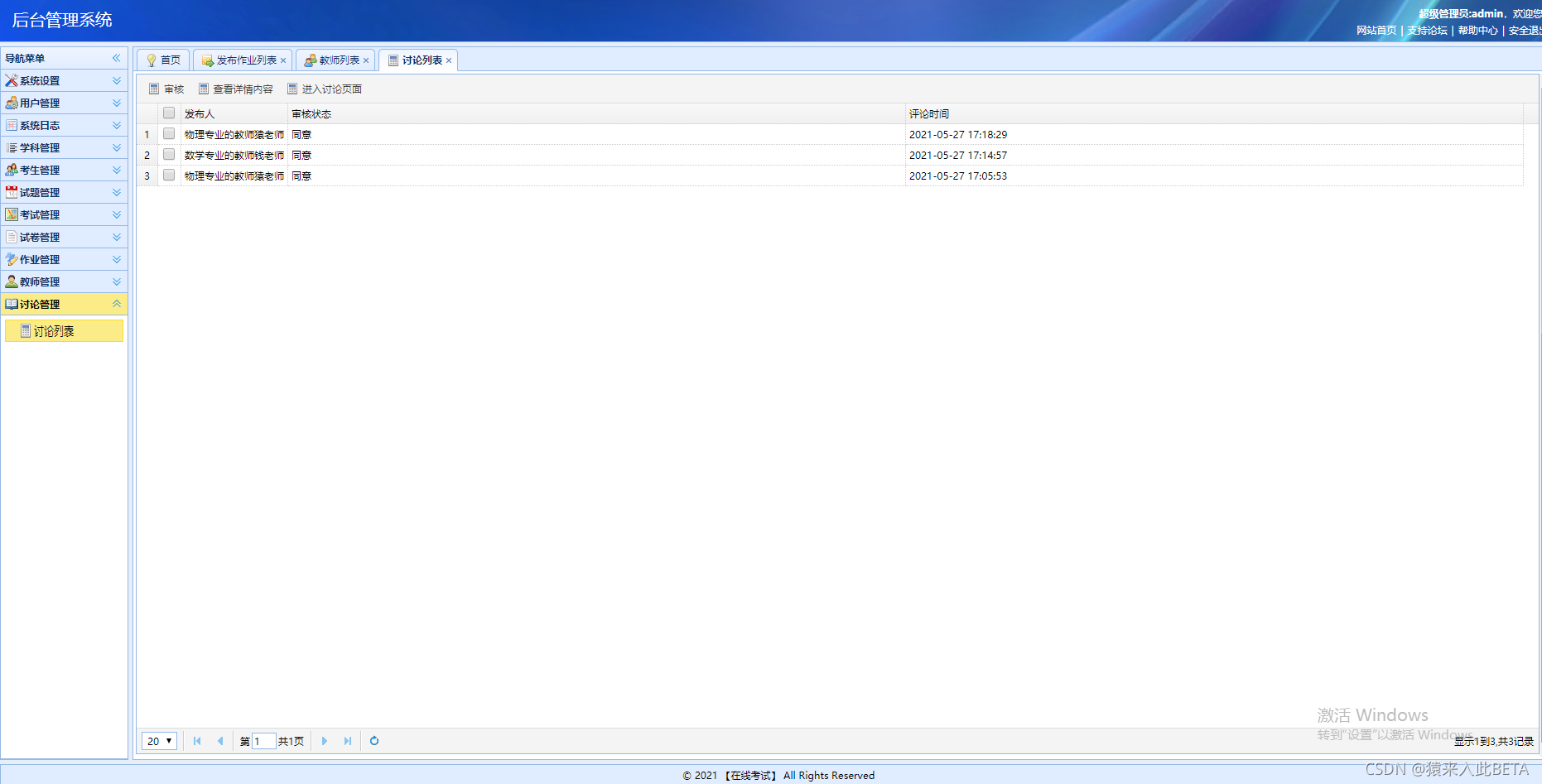Image resolution: width=1542 pixels, height=784 pixels.
Task: Click the 试卷管理 page icon
Action: (12, 238)
